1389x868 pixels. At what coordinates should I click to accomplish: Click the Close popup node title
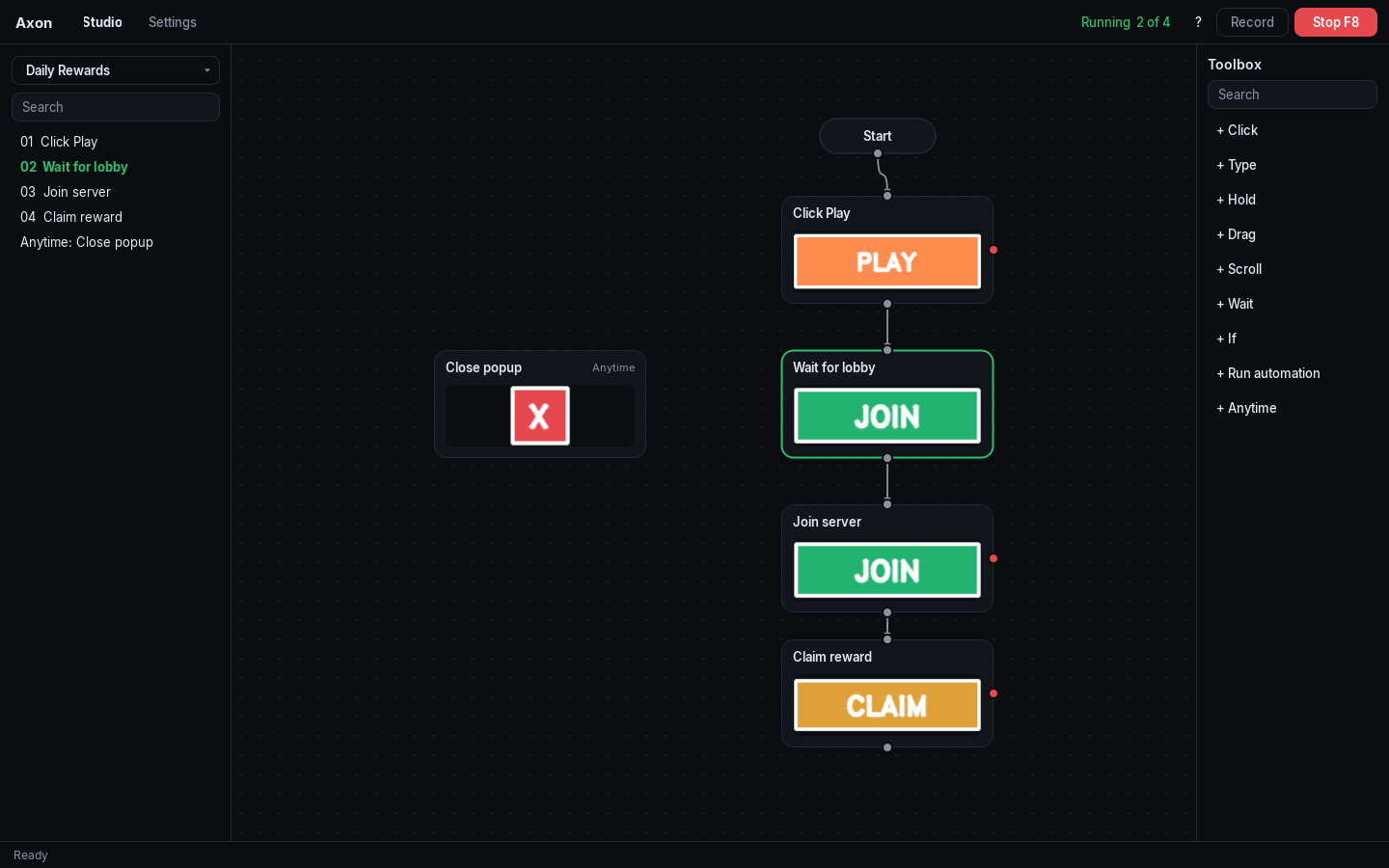pyautogui.click(x=483, y=367)
